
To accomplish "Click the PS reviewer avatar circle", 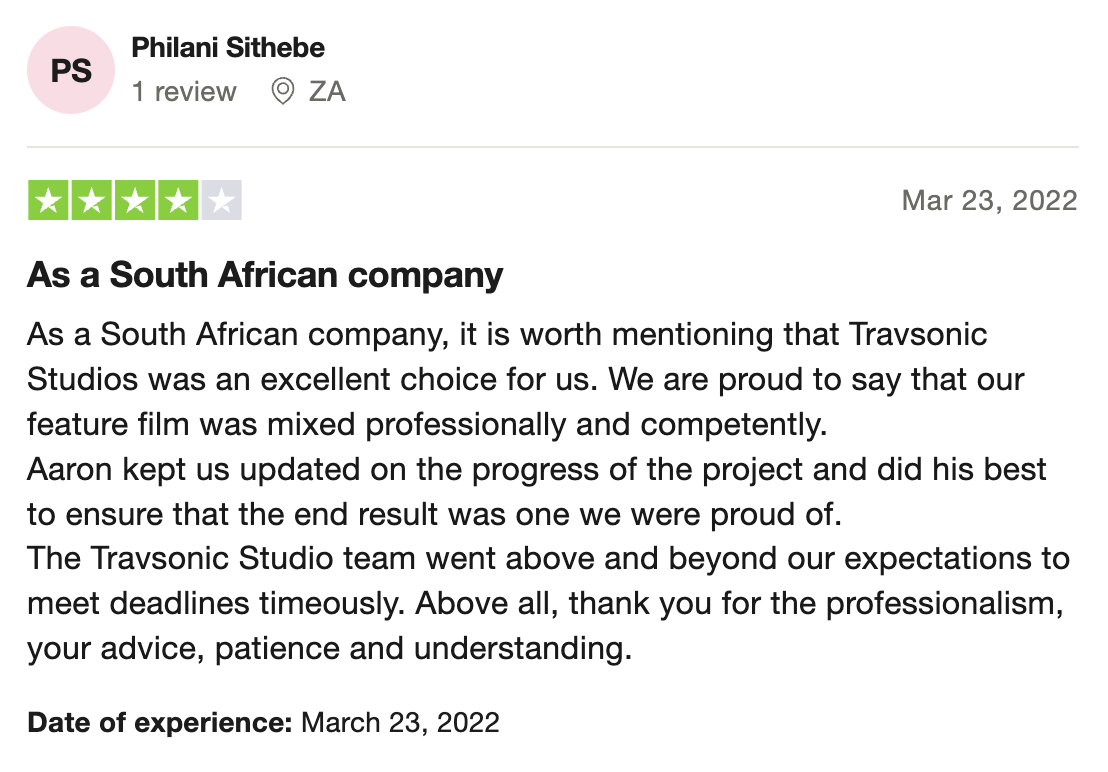I will coord(71,71).
